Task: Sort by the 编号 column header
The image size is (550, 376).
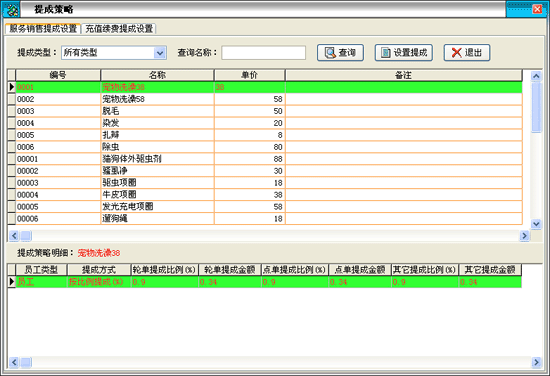Action: coord(58,75)
